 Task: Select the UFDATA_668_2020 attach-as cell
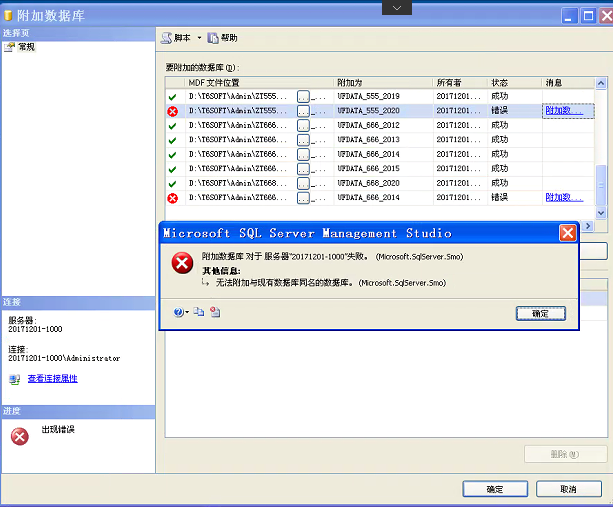point(383,183)
